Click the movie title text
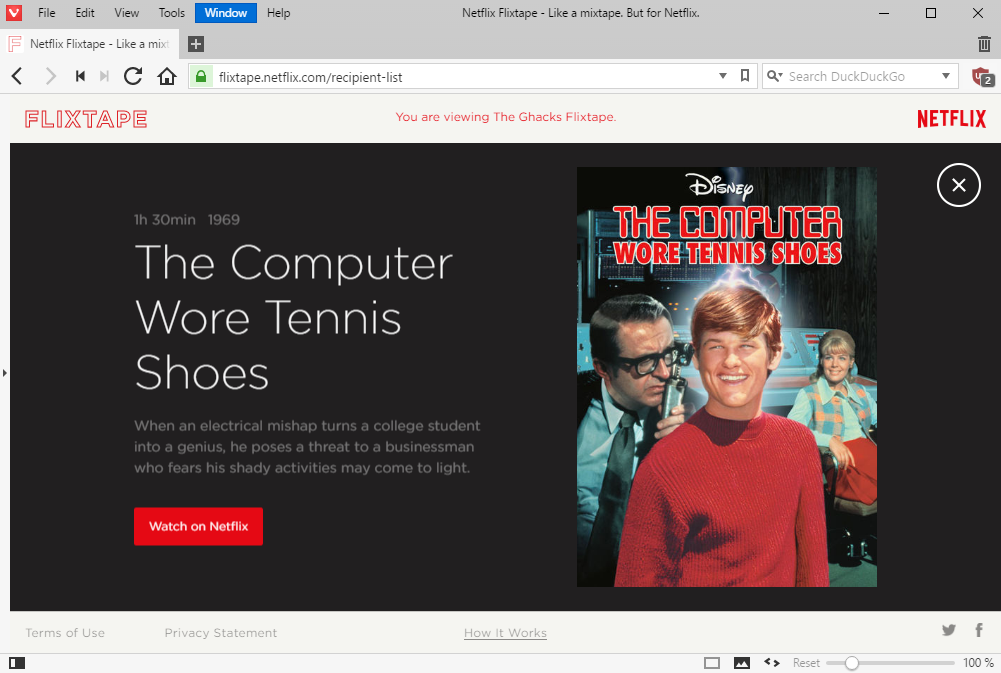 pos(294,317)
